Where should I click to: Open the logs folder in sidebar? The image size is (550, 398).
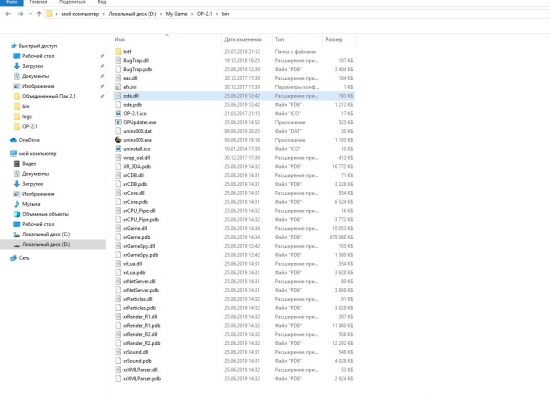(27, 116)
